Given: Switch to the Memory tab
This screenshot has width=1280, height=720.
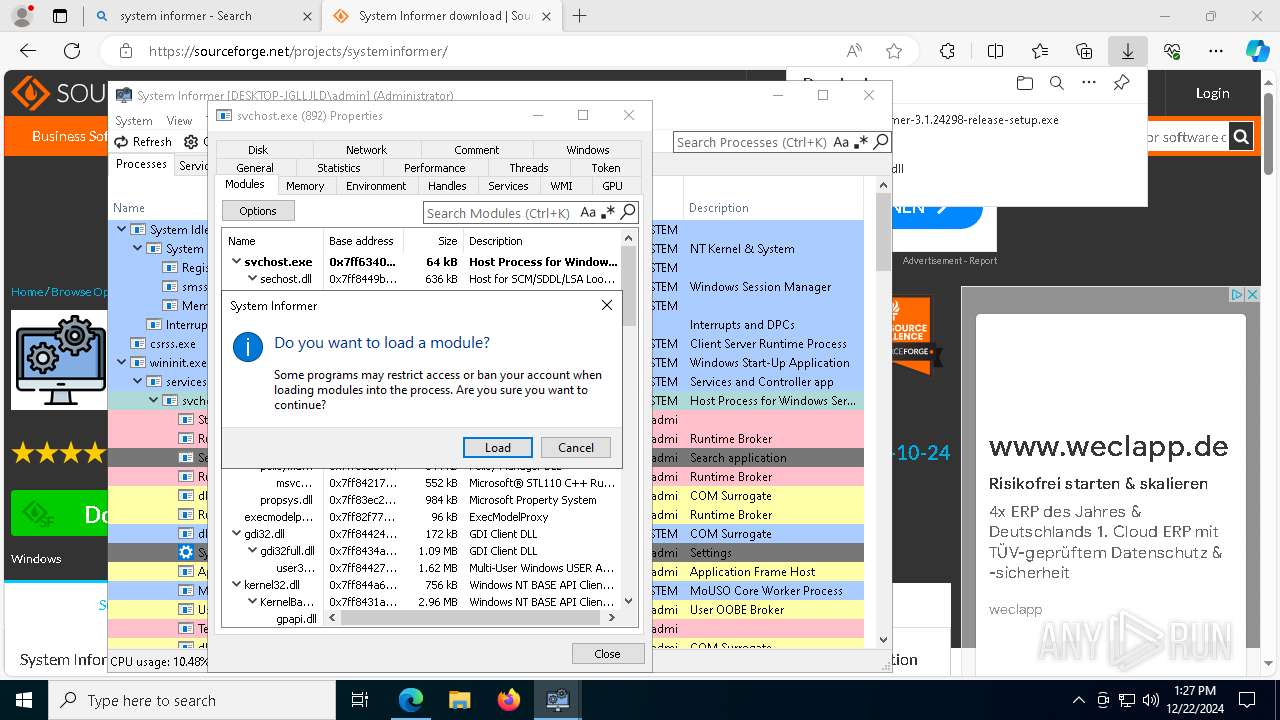Looking at the screenshot, I should (x=305, y=185).
